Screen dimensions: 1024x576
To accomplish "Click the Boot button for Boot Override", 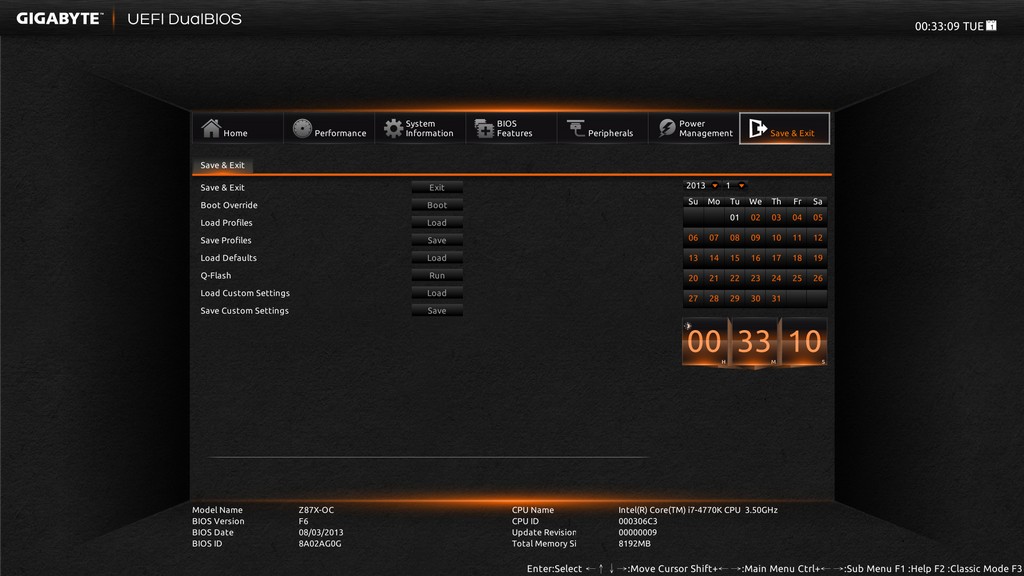I will 437,205.
